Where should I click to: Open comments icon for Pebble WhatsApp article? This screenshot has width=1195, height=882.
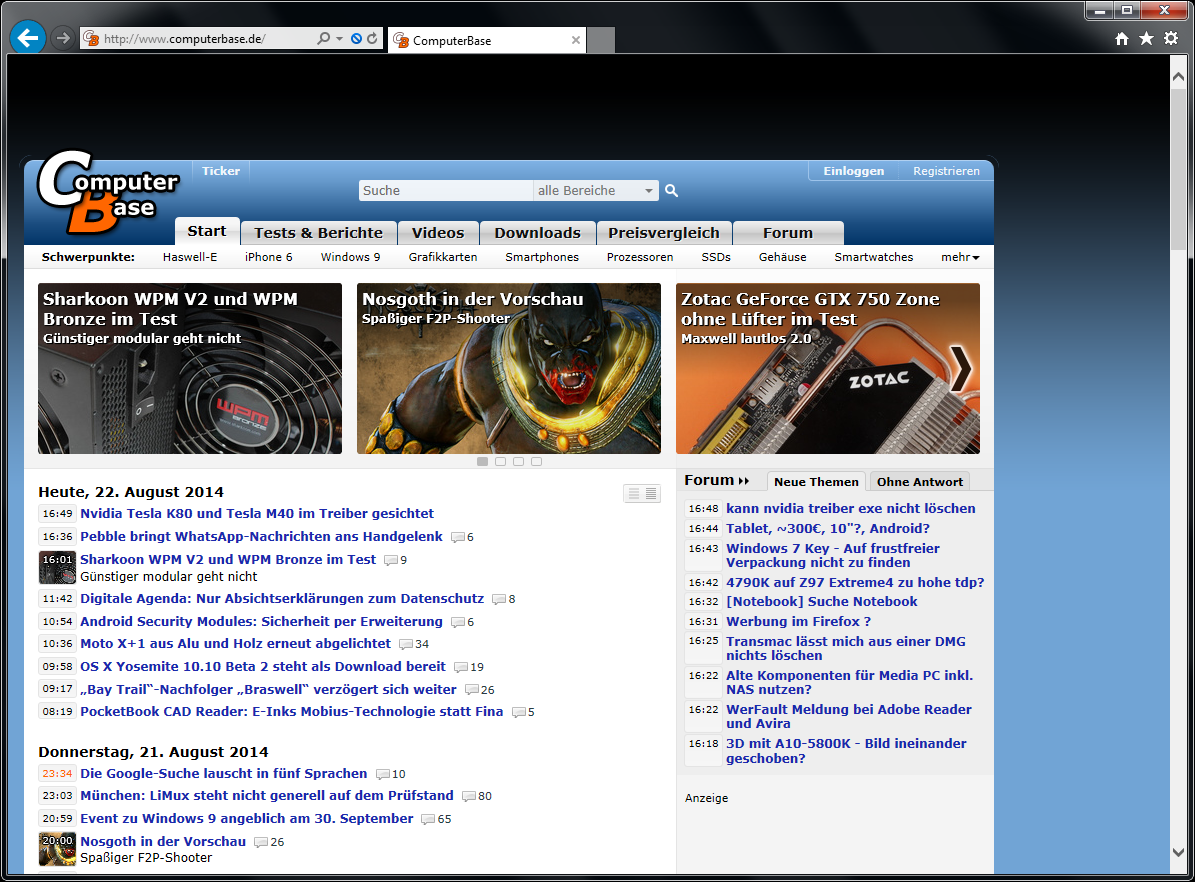457,537
